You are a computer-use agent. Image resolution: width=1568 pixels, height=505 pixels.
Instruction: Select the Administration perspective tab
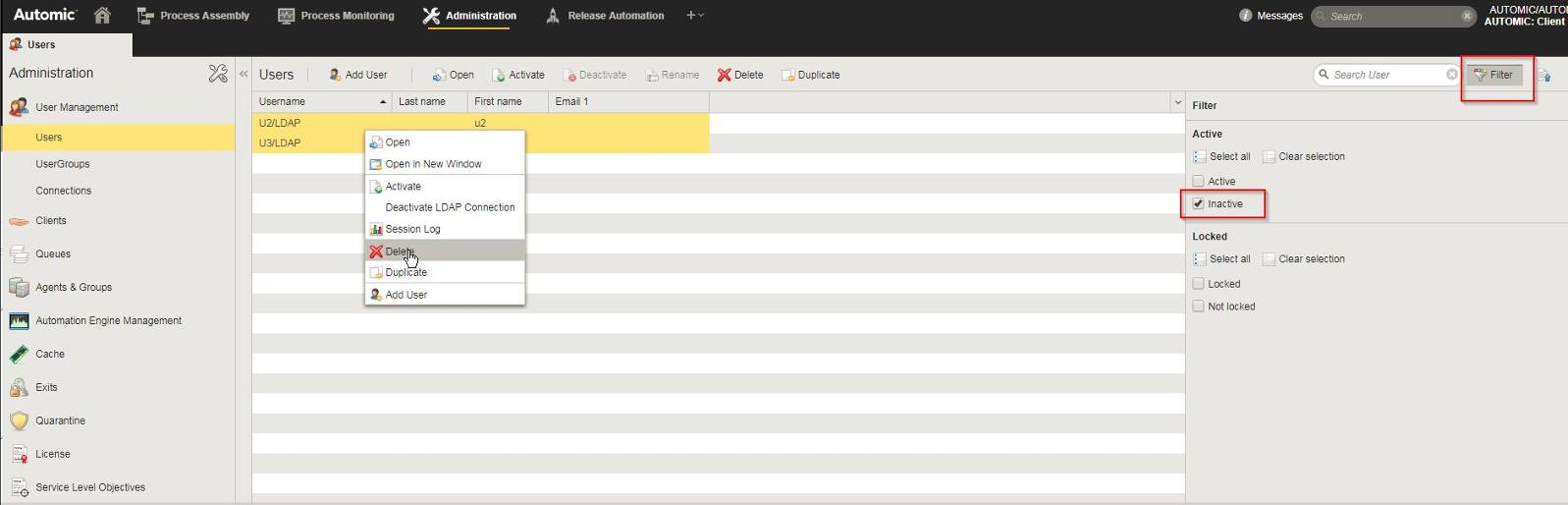click(469, 16)
